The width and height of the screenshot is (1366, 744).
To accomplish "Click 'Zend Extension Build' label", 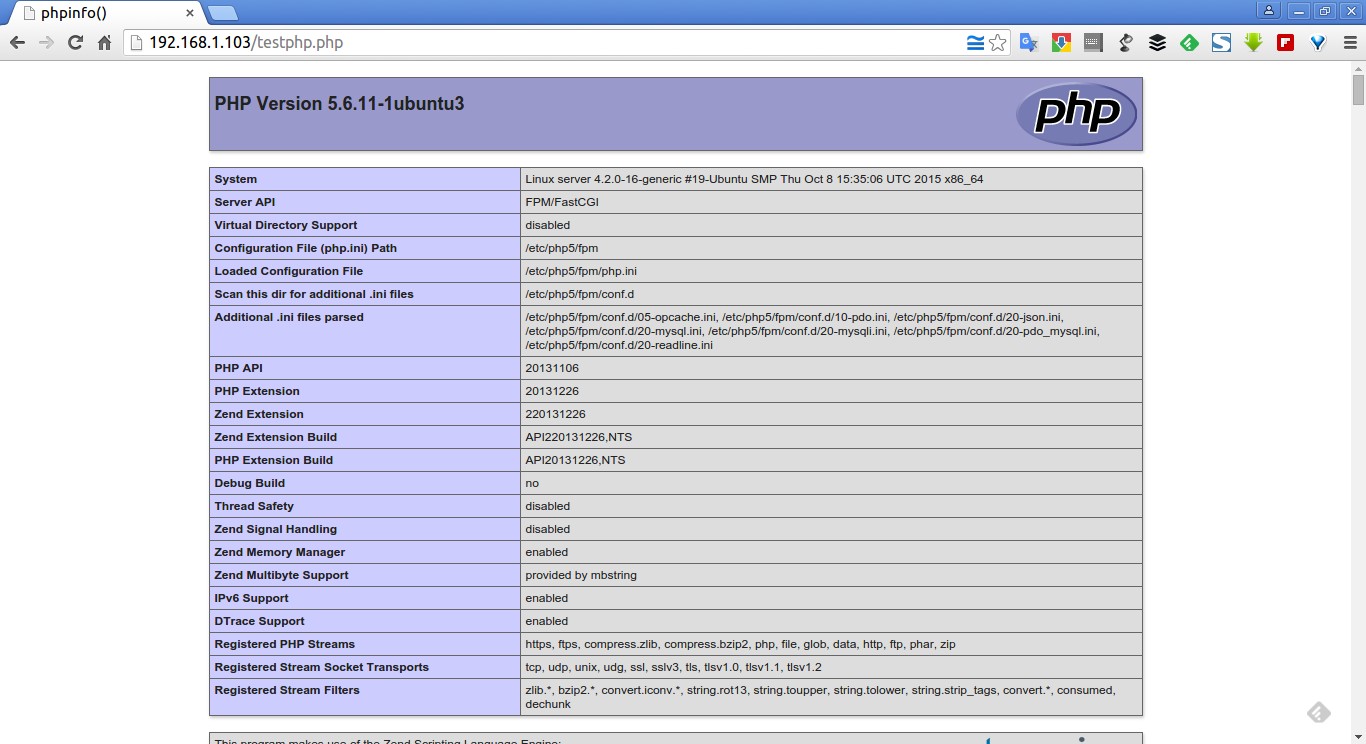I will [x=275, y=437].
